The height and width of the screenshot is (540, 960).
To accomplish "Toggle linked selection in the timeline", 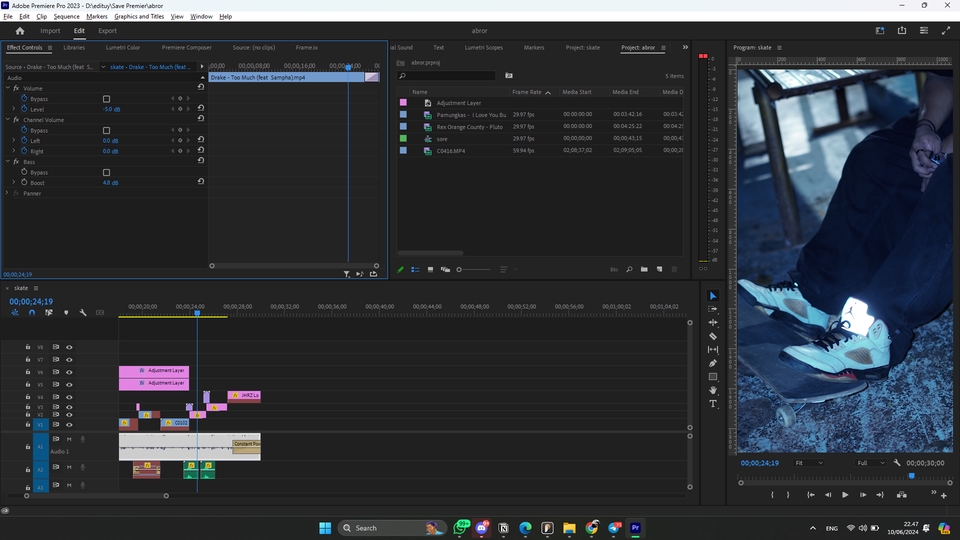I will tap(48, 312).
